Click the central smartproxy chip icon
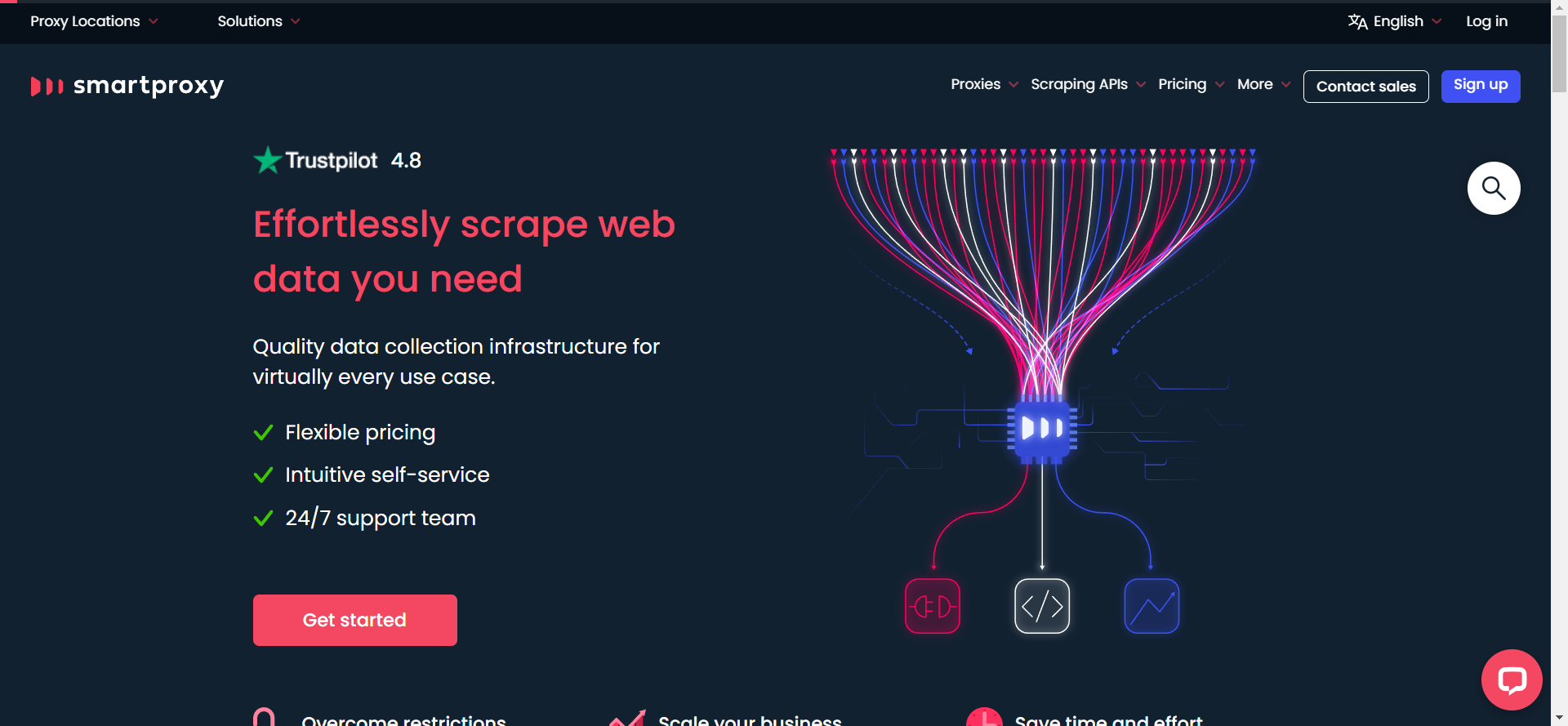The width and height of the screenshot is (1568, 726). [1042, 428]
